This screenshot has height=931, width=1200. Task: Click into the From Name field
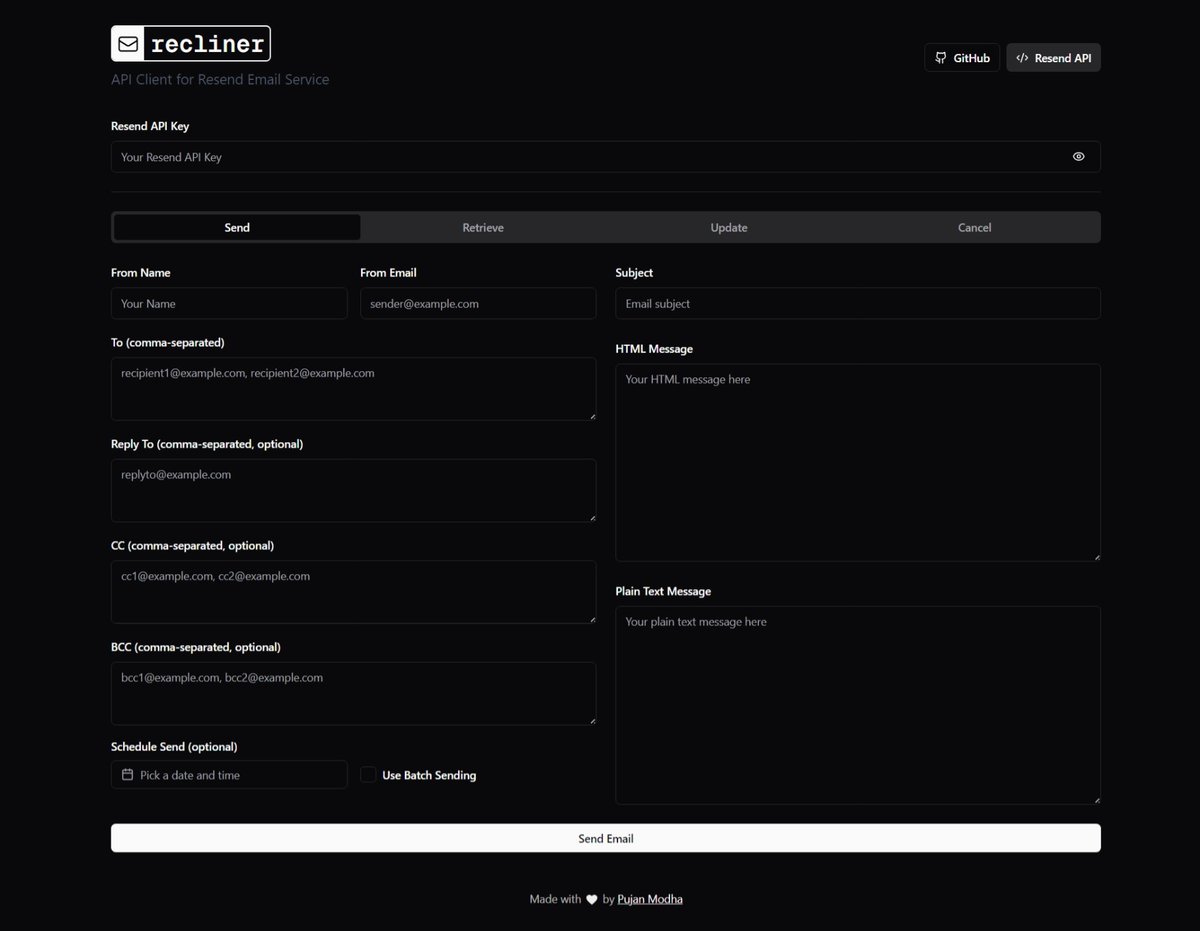(229, 303)
